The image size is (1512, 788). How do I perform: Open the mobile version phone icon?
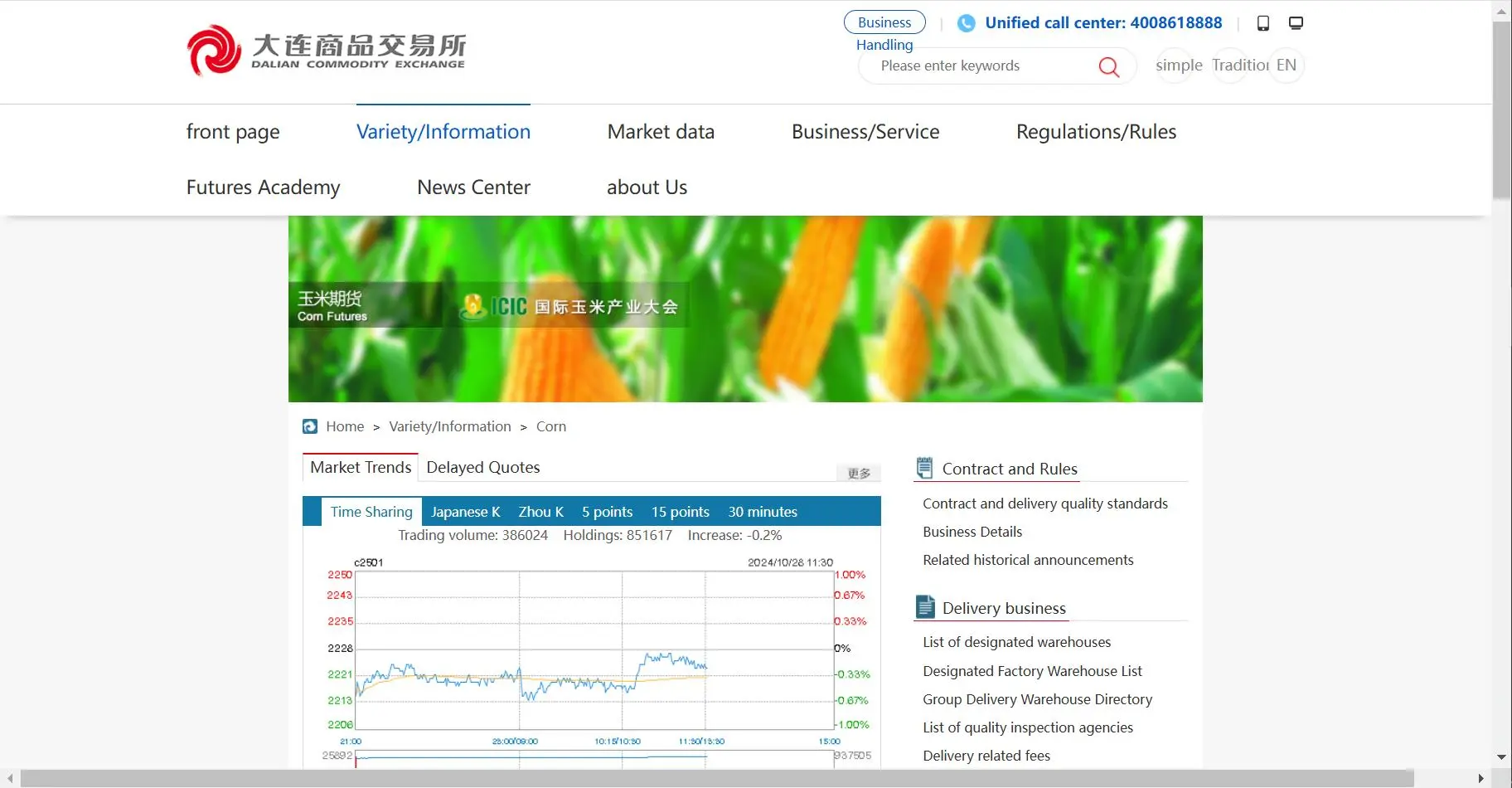click(1263, 23)
